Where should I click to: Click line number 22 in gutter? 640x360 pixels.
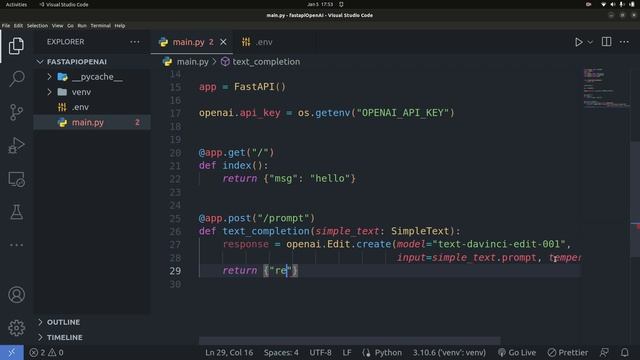tap(175, 179)
